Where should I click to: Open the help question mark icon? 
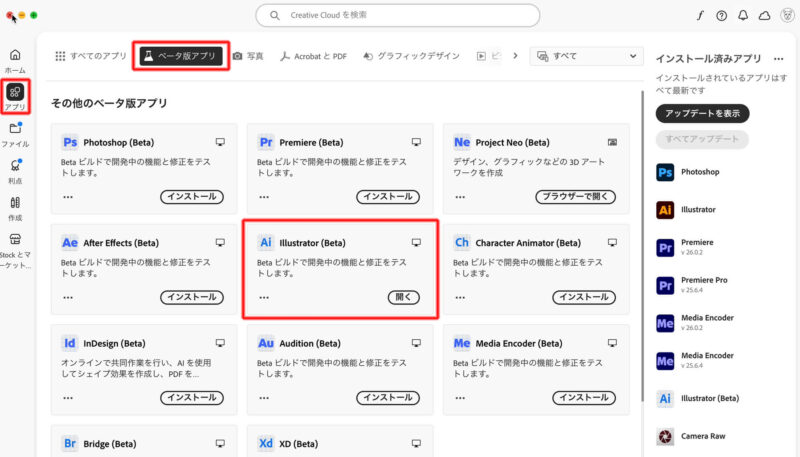coord(721,15)
